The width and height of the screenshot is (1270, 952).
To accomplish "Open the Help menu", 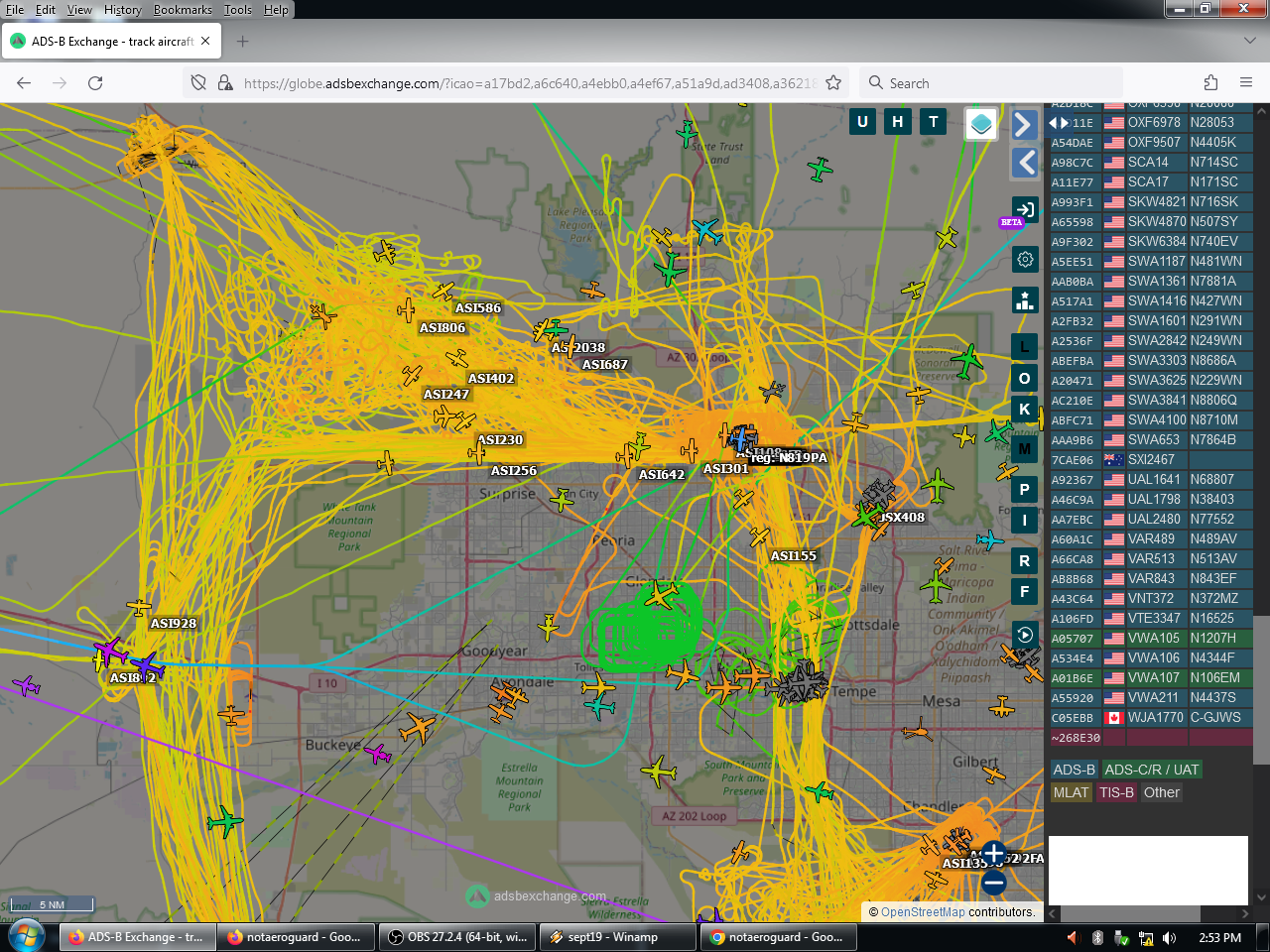I will [276, 10].
